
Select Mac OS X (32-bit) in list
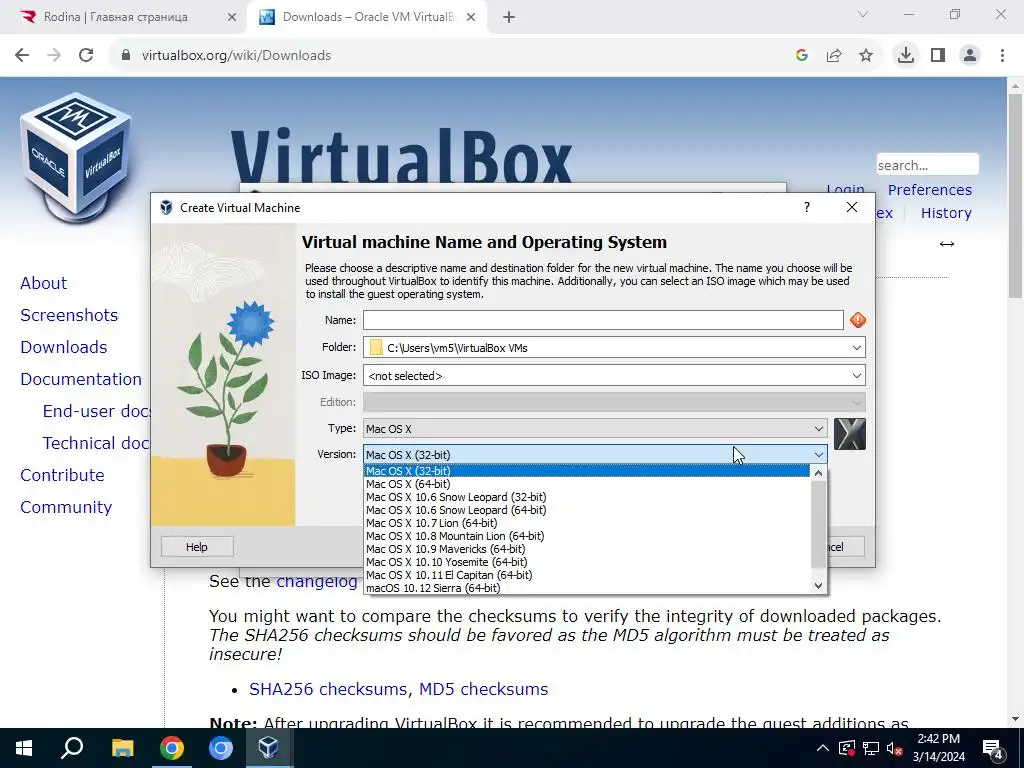[586, 471]
